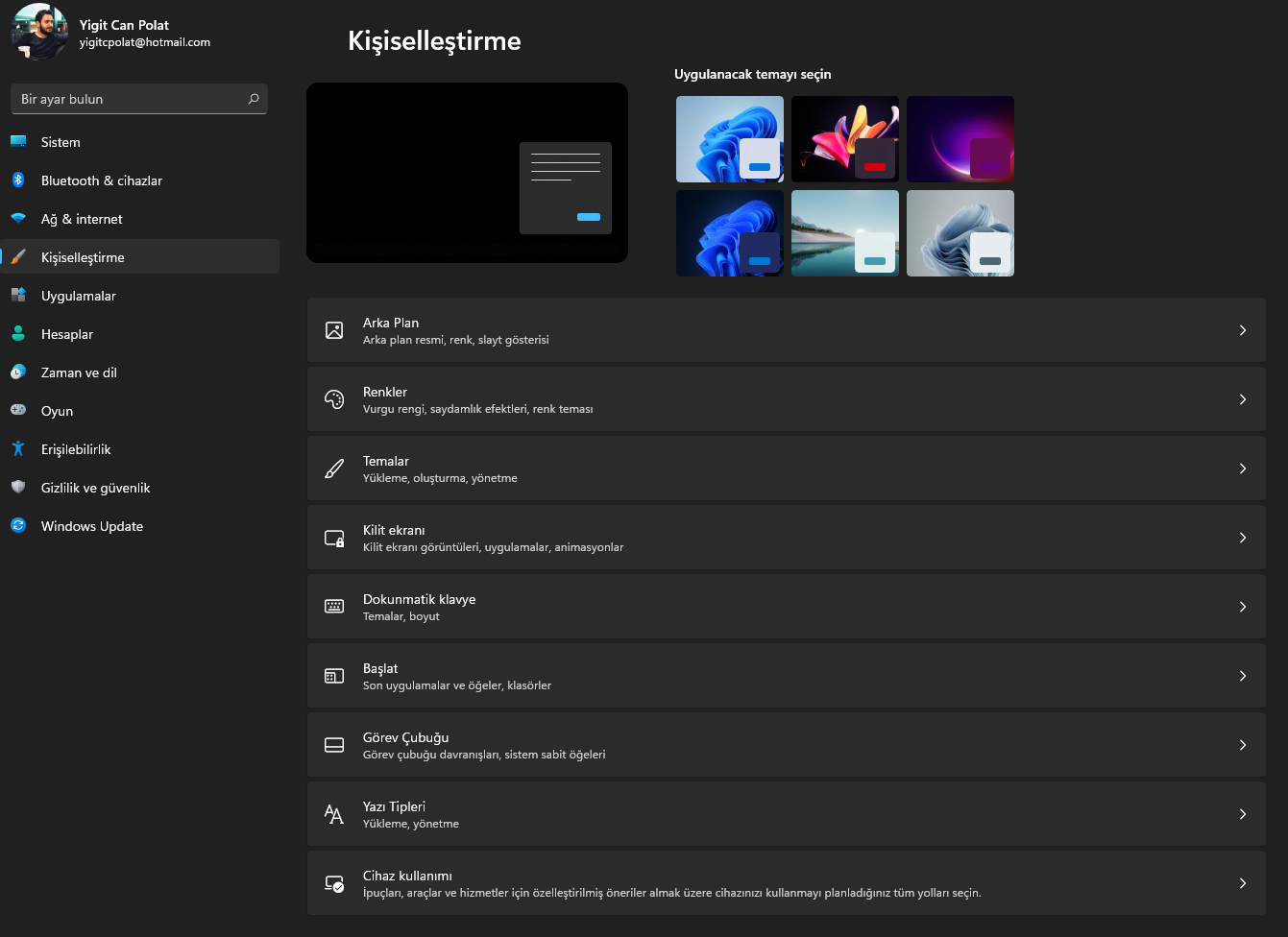Screen dimensions: 1288x937
Task: Expand the Renkler settings chevron
Action: 1242,398
